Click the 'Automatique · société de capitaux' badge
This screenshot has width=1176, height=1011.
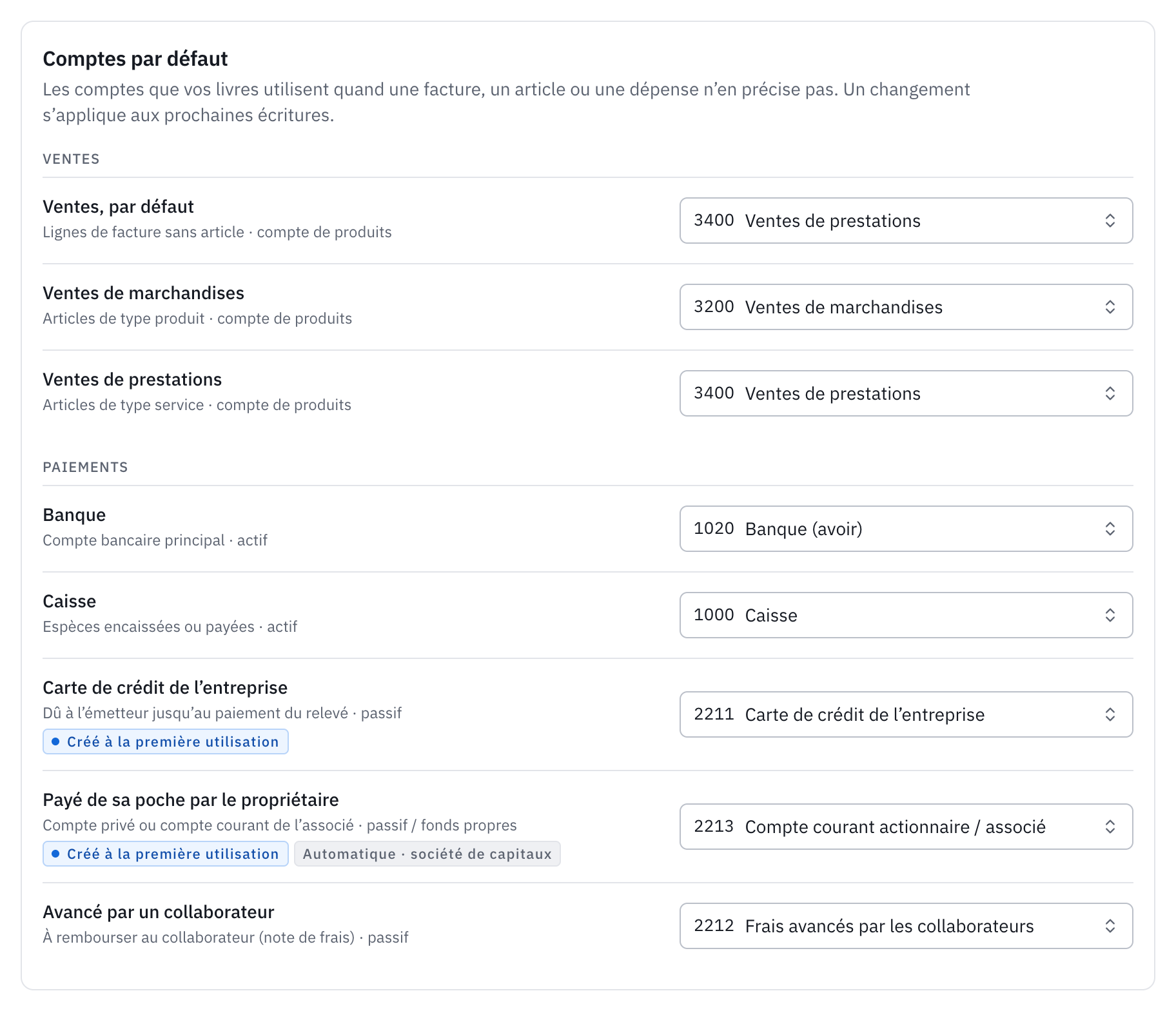(x=427, y=854)
